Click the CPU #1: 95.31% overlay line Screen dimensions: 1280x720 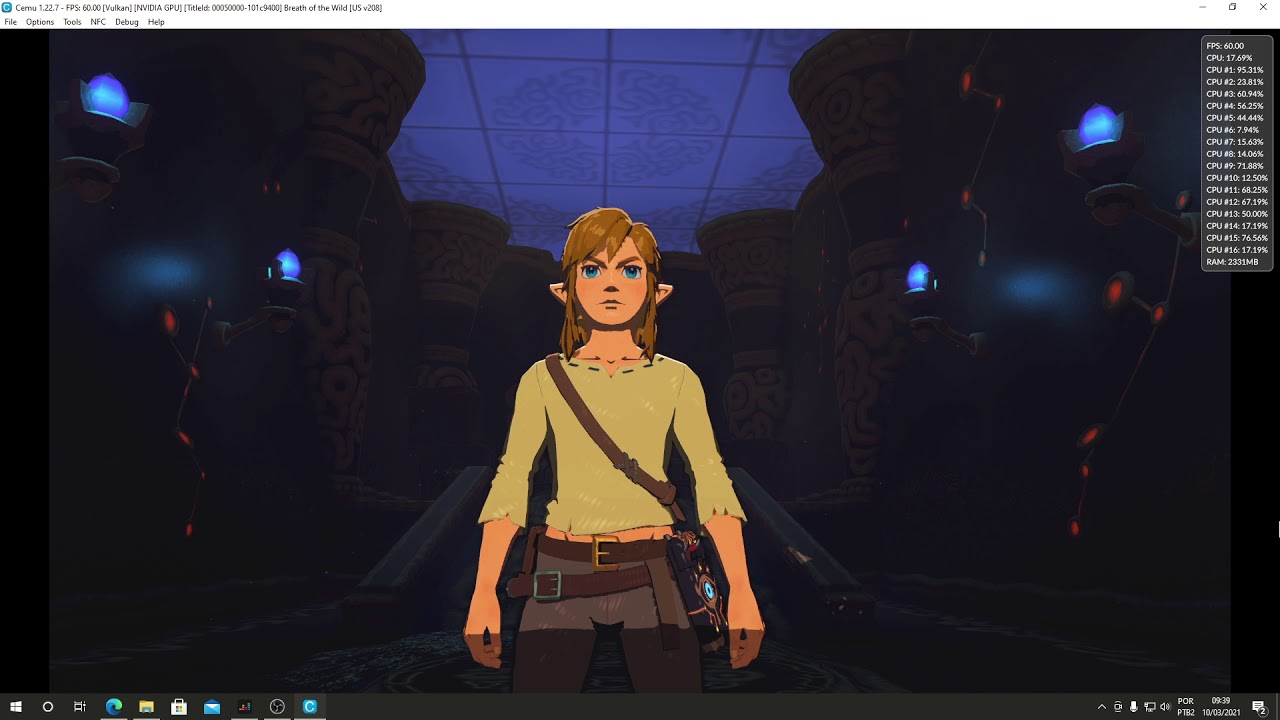click(x=1235, y=70)
